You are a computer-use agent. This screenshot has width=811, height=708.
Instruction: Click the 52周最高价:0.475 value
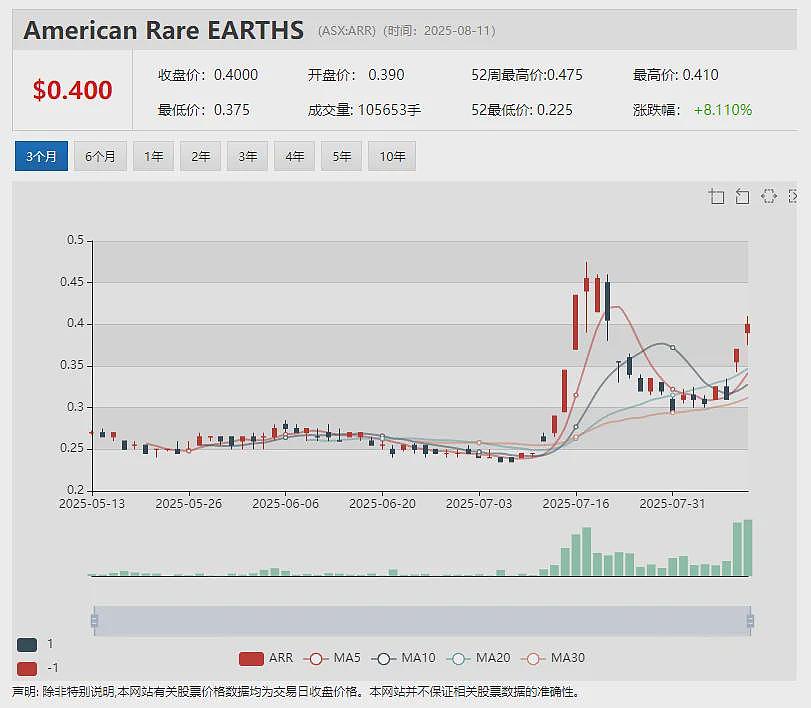(x=527, y=75)
